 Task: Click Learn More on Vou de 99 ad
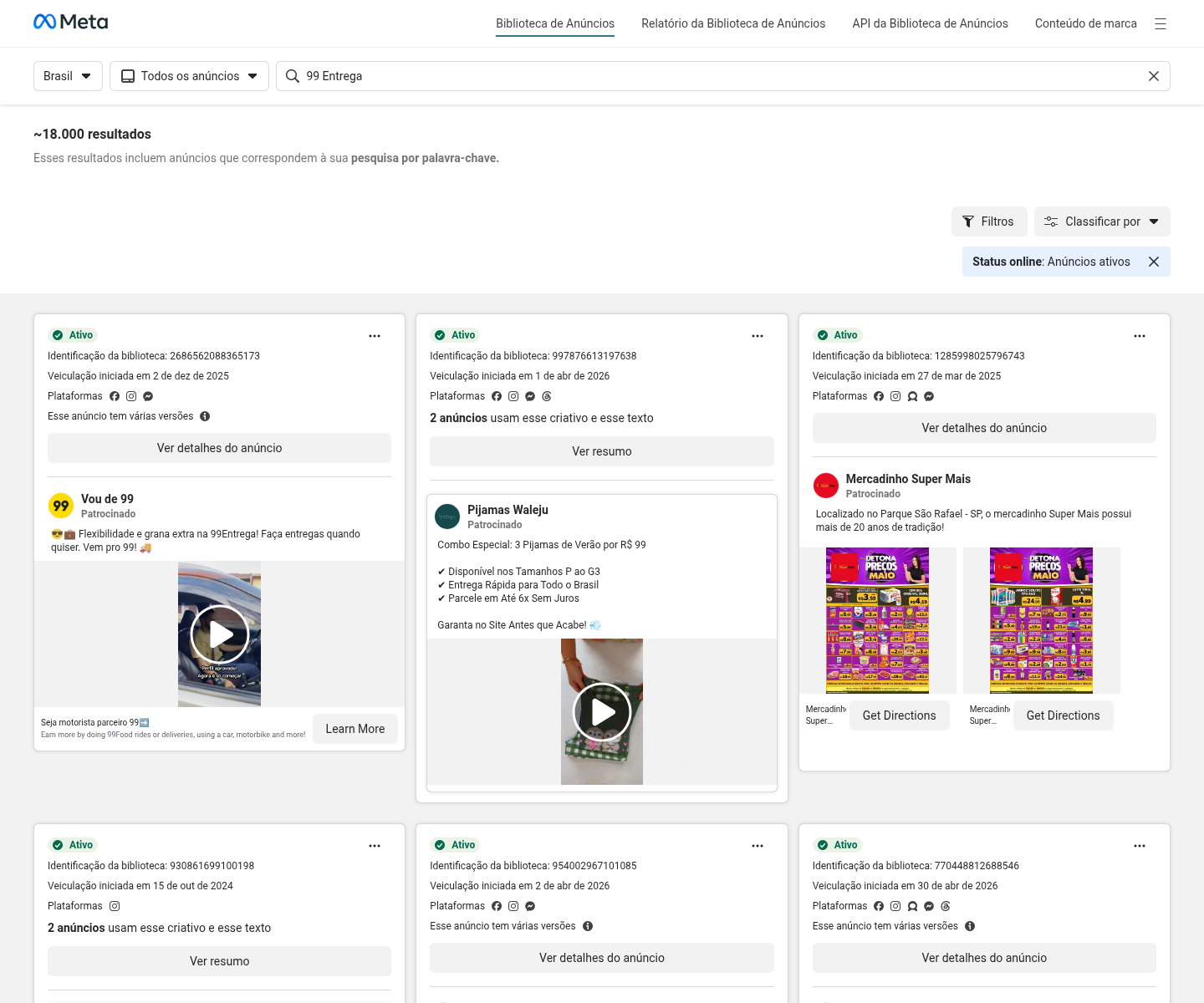click(x=355, y=729)
